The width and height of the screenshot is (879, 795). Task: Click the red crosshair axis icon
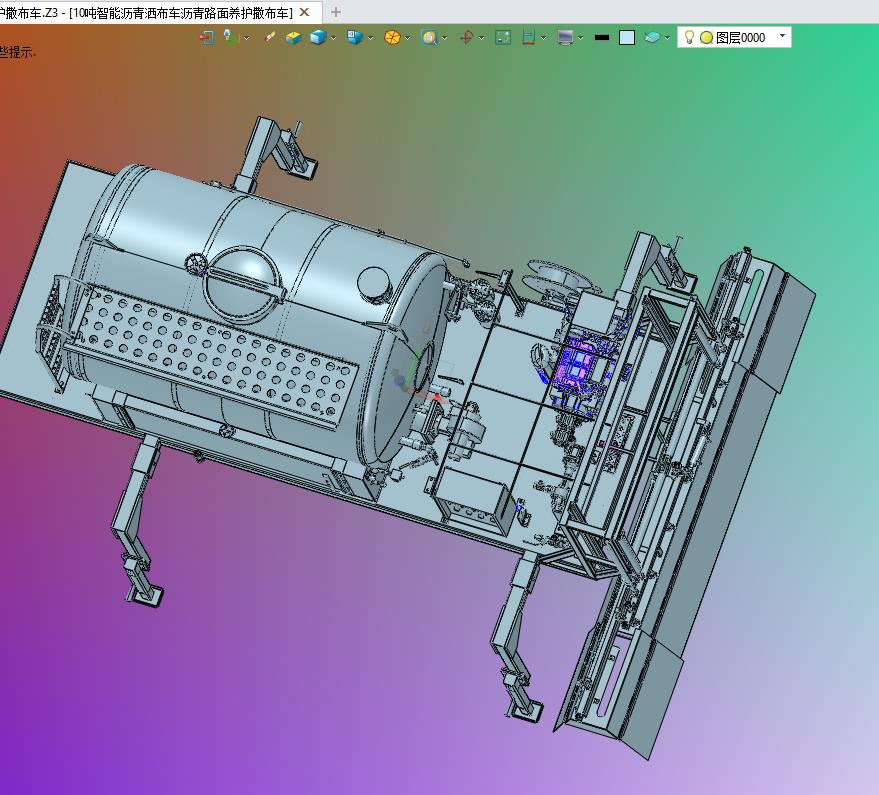(x=466, y=37)
